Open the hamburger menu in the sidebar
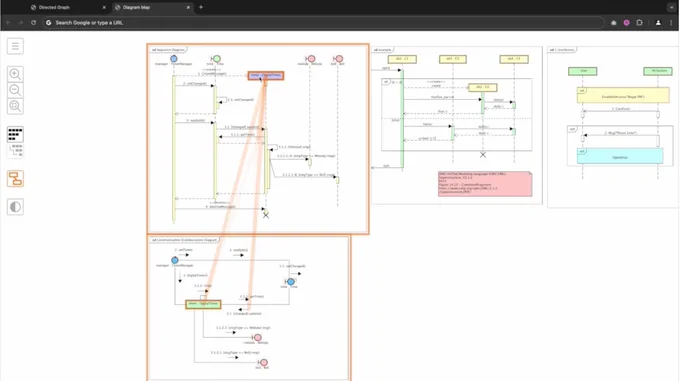Image resolution: width=680 pixels, height=381 pixels. [15, 46]
